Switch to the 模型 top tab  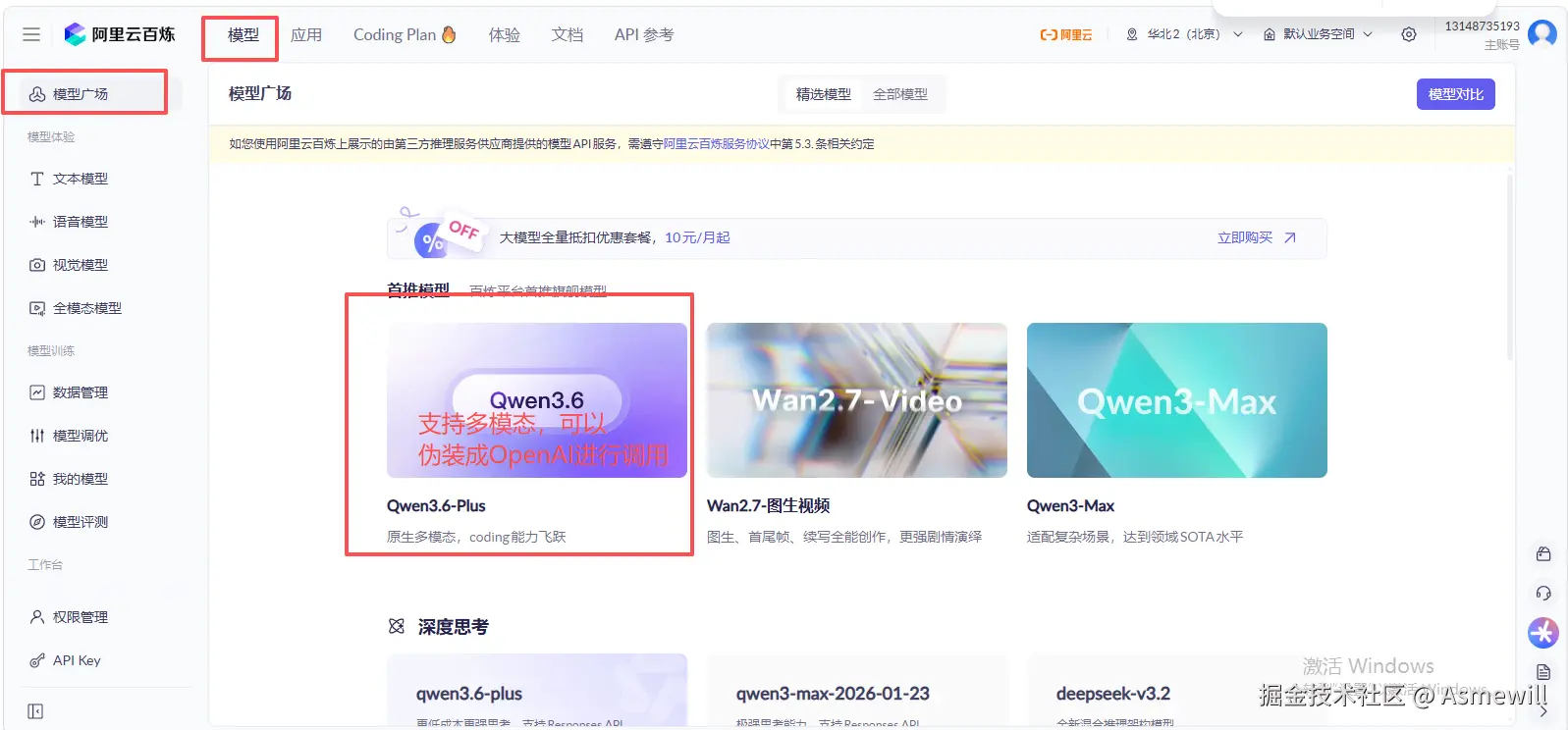(x=243, y=35)
